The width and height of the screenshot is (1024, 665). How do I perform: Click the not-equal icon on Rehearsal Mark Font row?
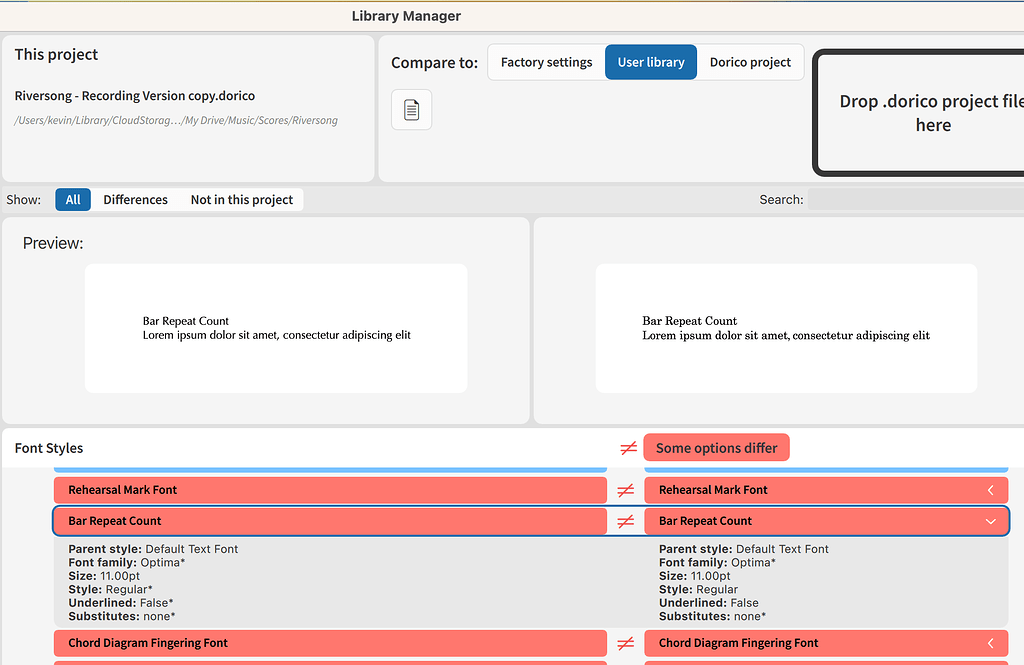click(x=628, y=490)
